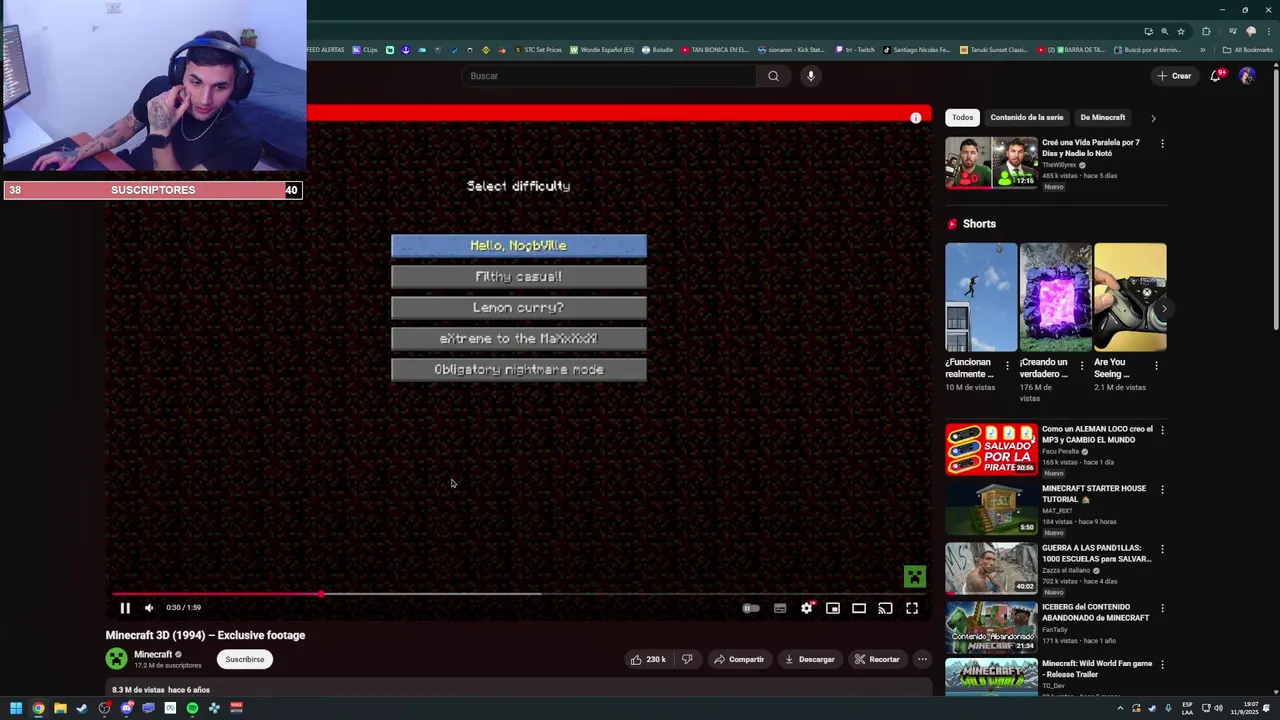Enable miniplayer mode icon
The width and height of the screenshot is (1280, 720).
click(x=833, y=608)
